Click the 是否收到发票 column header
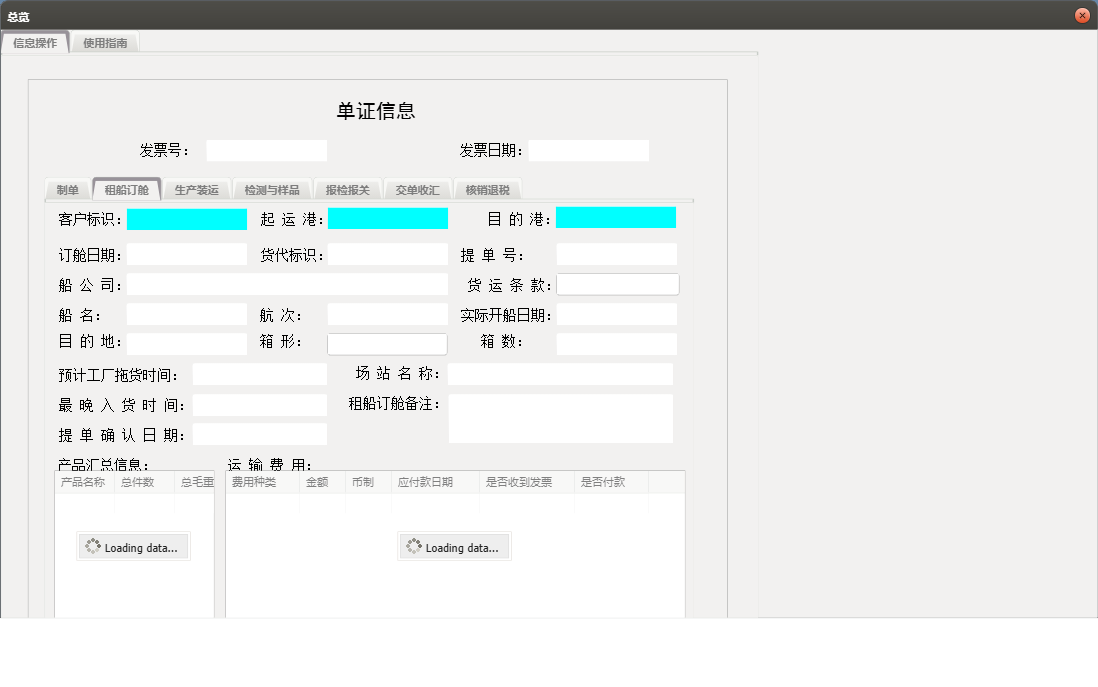The image size is (1098, 687). pos(521,480)
